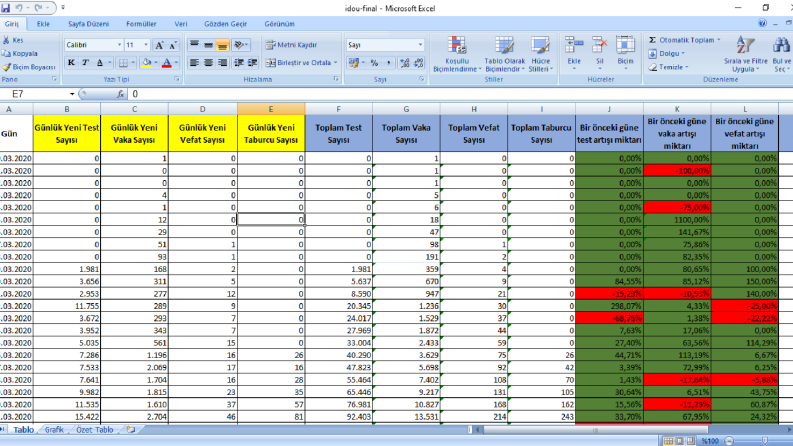Open Sayı number format dropdown
The height and width of the screenshot is (446, 793).
pos(420,45)
